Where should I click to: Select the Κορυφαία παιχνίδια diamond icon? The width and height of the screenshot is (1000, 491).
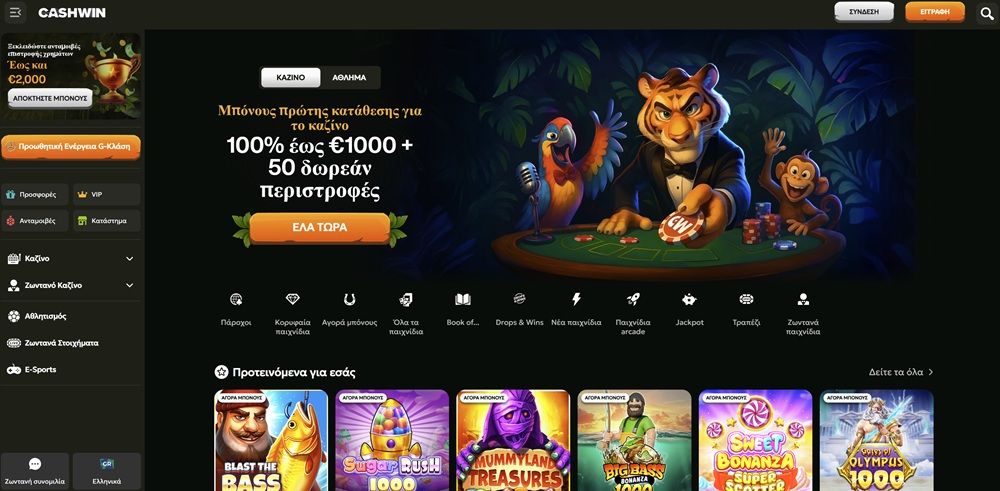292,299
